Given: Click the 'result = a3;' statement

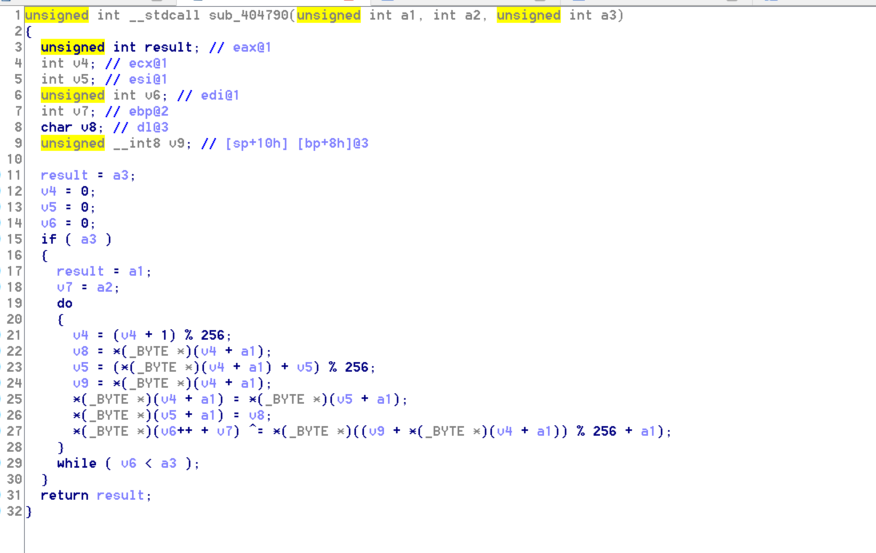Looking at the screenshot, I should point(88,175).
